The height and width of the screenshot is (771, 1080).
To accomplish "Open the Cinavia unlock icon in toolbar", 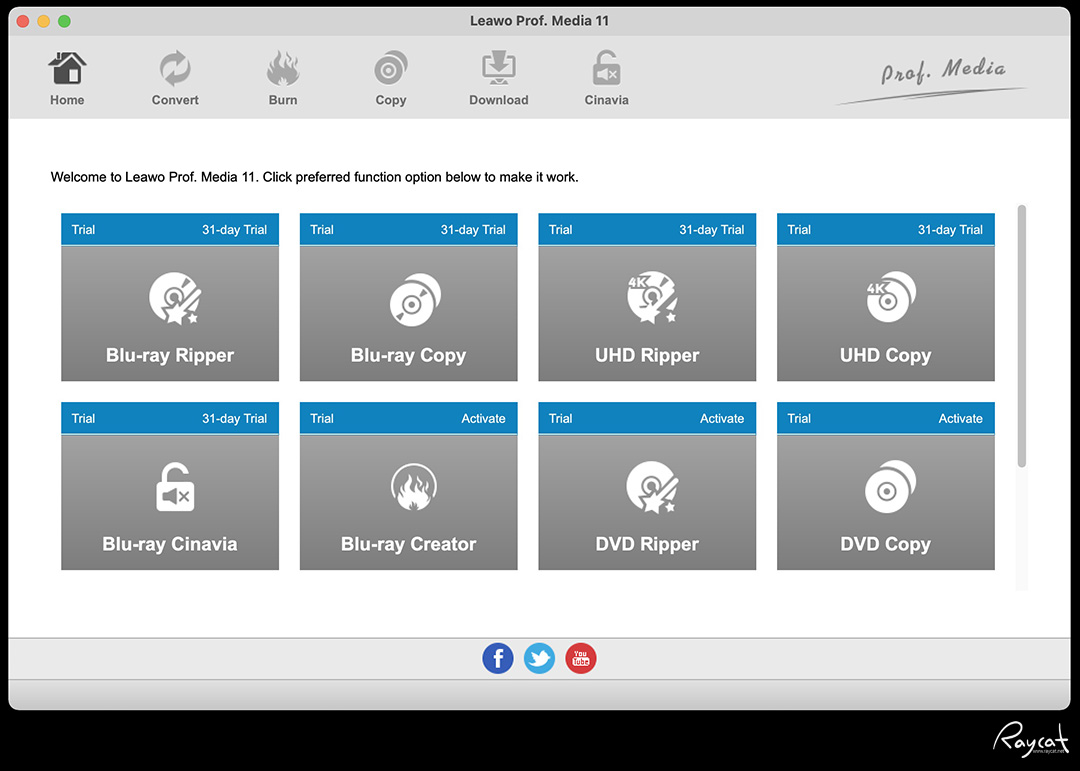I will pos(606,69).
